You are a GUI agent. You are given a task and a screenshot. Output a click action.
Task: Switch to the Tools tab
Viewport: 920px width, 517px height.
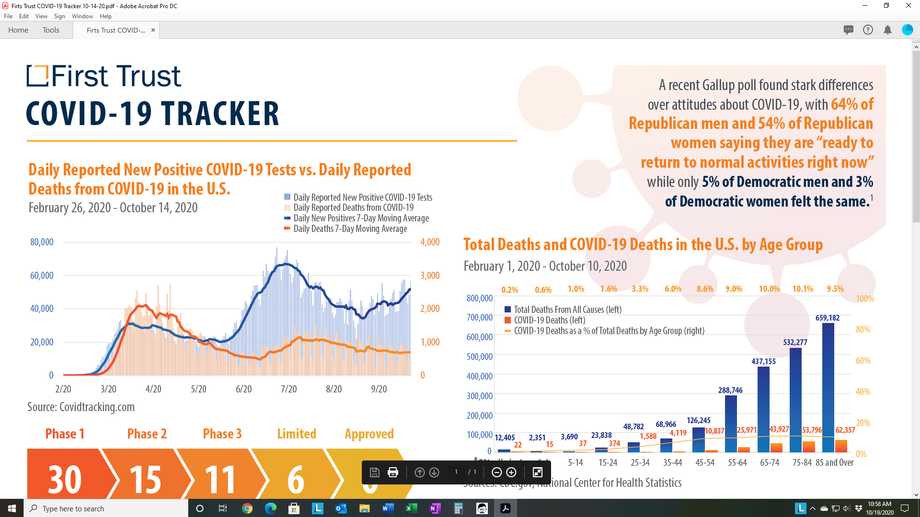[50, 30]
